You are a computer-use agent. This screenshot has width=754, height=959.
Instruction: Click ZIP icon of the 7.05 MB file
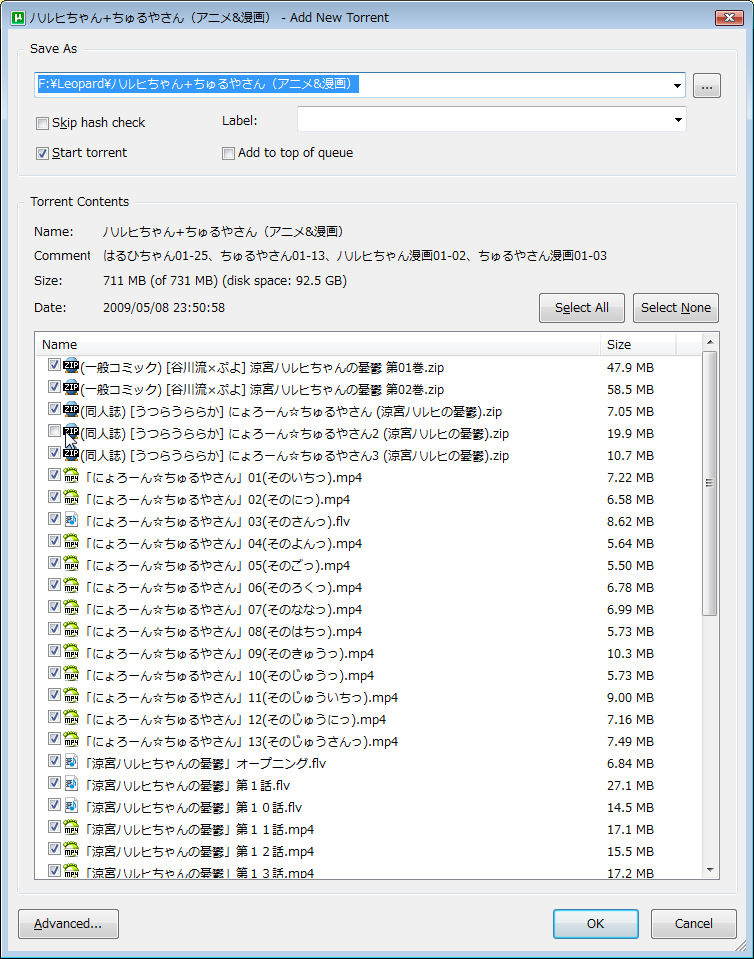point(71,410)
